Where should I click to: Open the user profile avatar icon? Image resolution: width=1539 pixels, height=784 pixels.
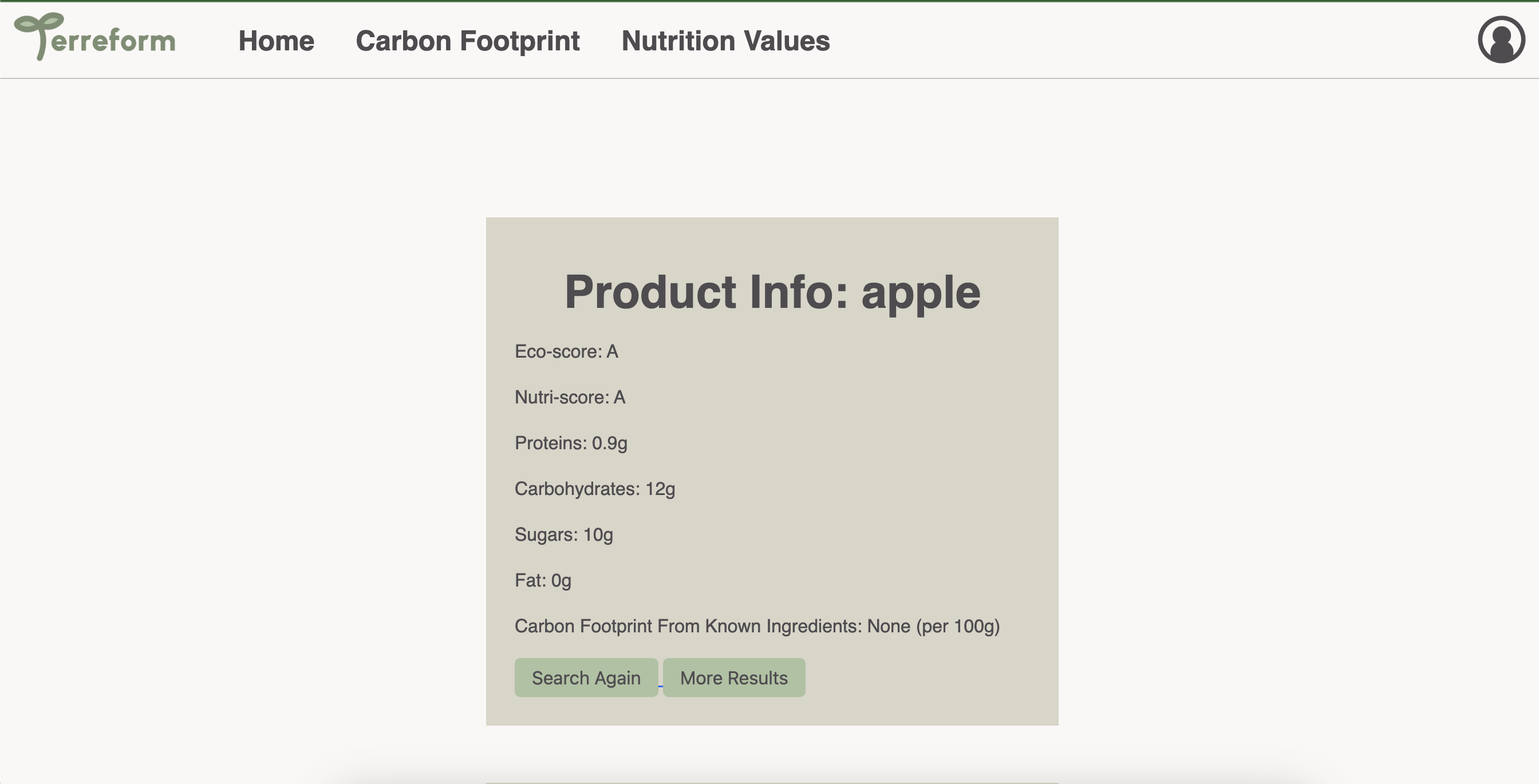pos(1501,39)
